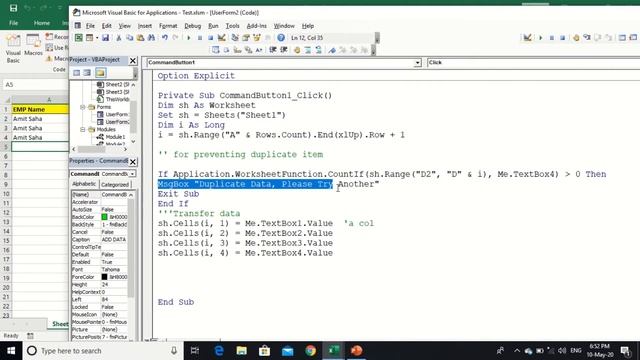Click Reset stop icon in Standard toolbar
Viewport: 640px width, 360px height.
210,38
